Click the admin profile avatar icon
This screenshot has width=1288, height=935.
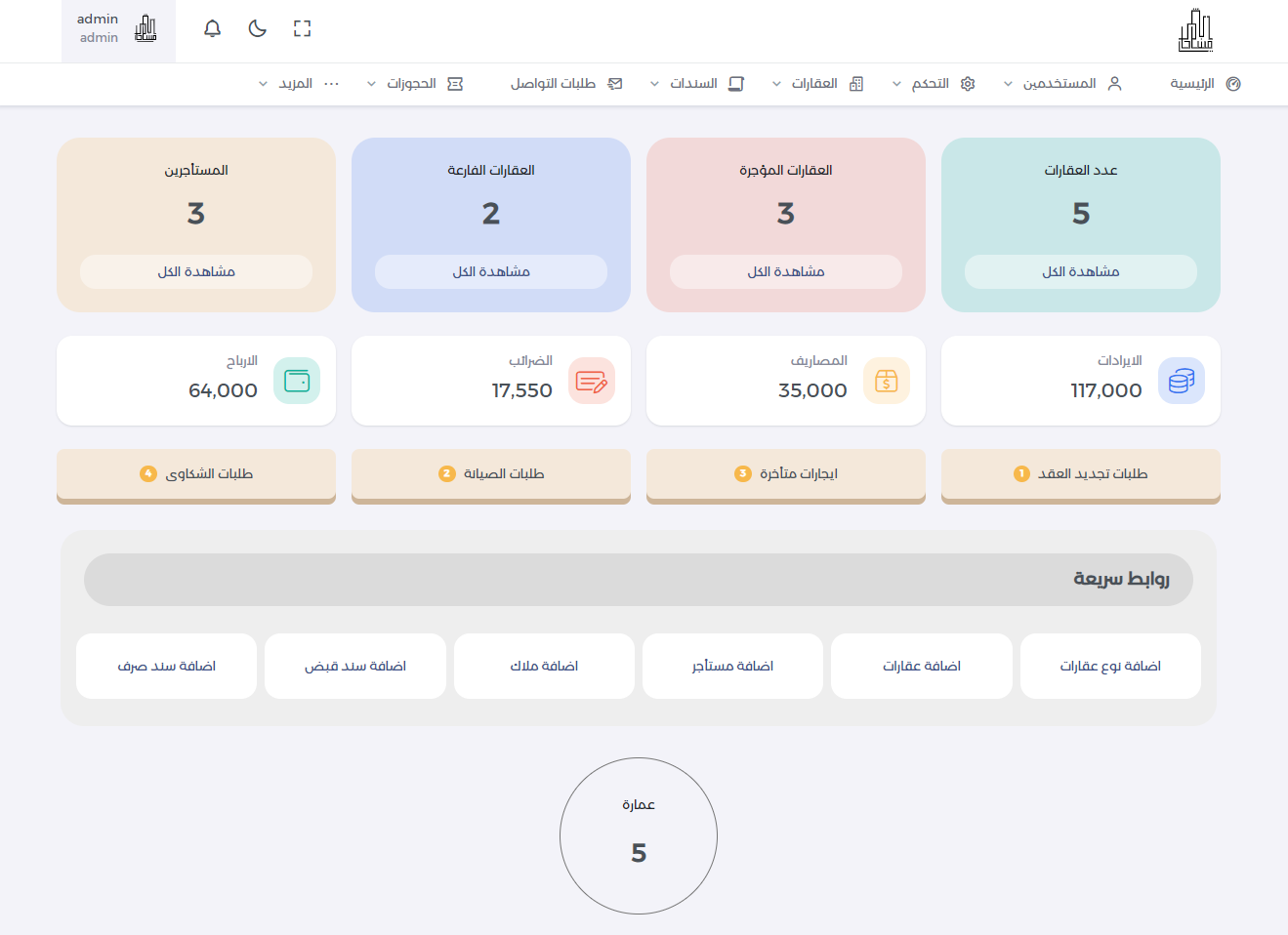[x=145, y=29]
